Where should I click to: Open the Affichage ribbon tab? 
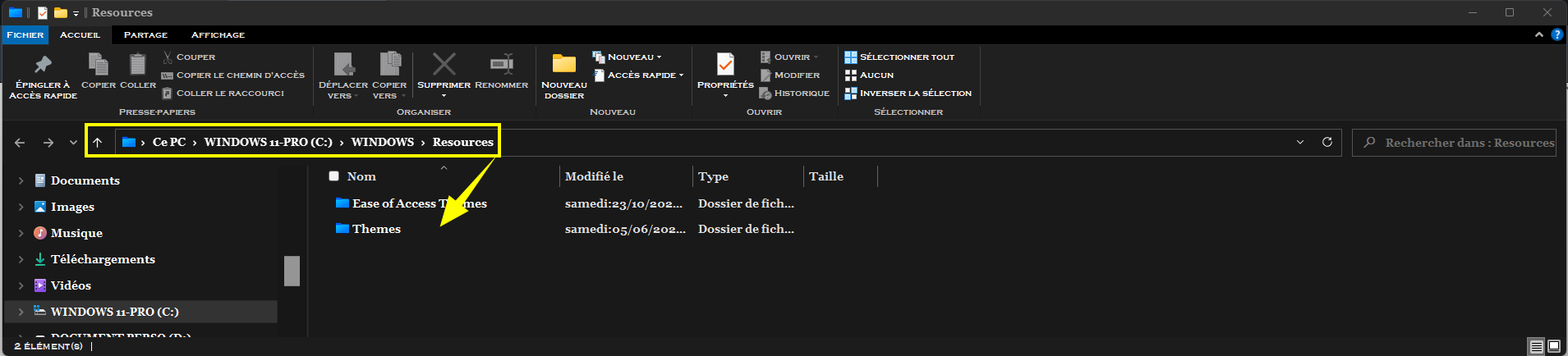click(x=218, y=34)
